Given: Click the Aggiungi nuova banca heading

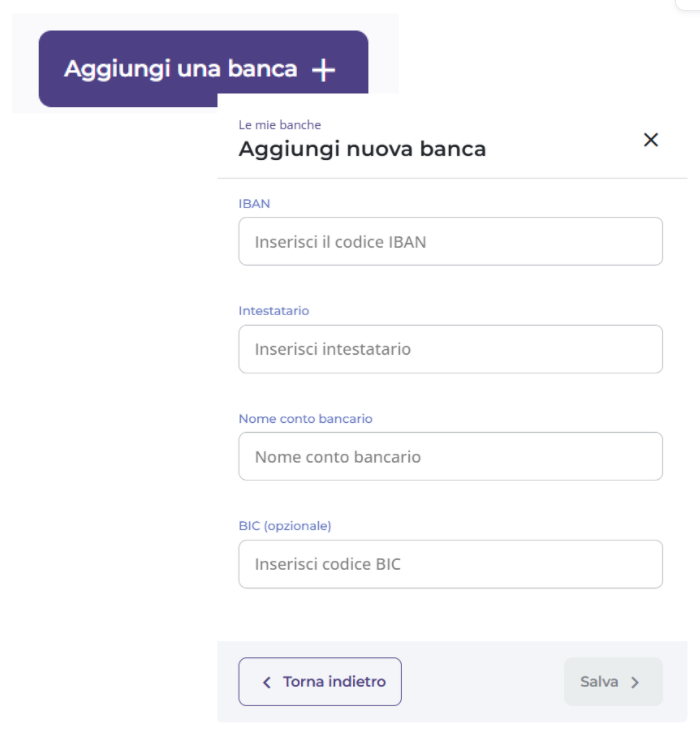Looking at the screenshot, I should pos(362,150).
